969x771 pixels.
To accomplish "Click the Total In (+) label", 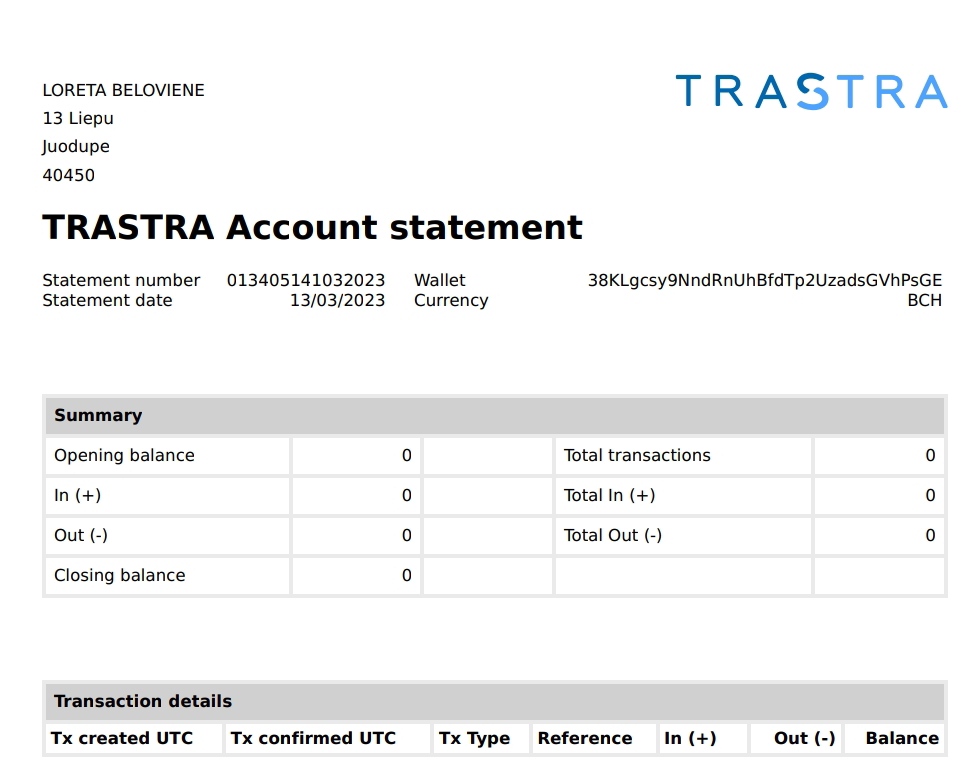I will click(609, 495).
